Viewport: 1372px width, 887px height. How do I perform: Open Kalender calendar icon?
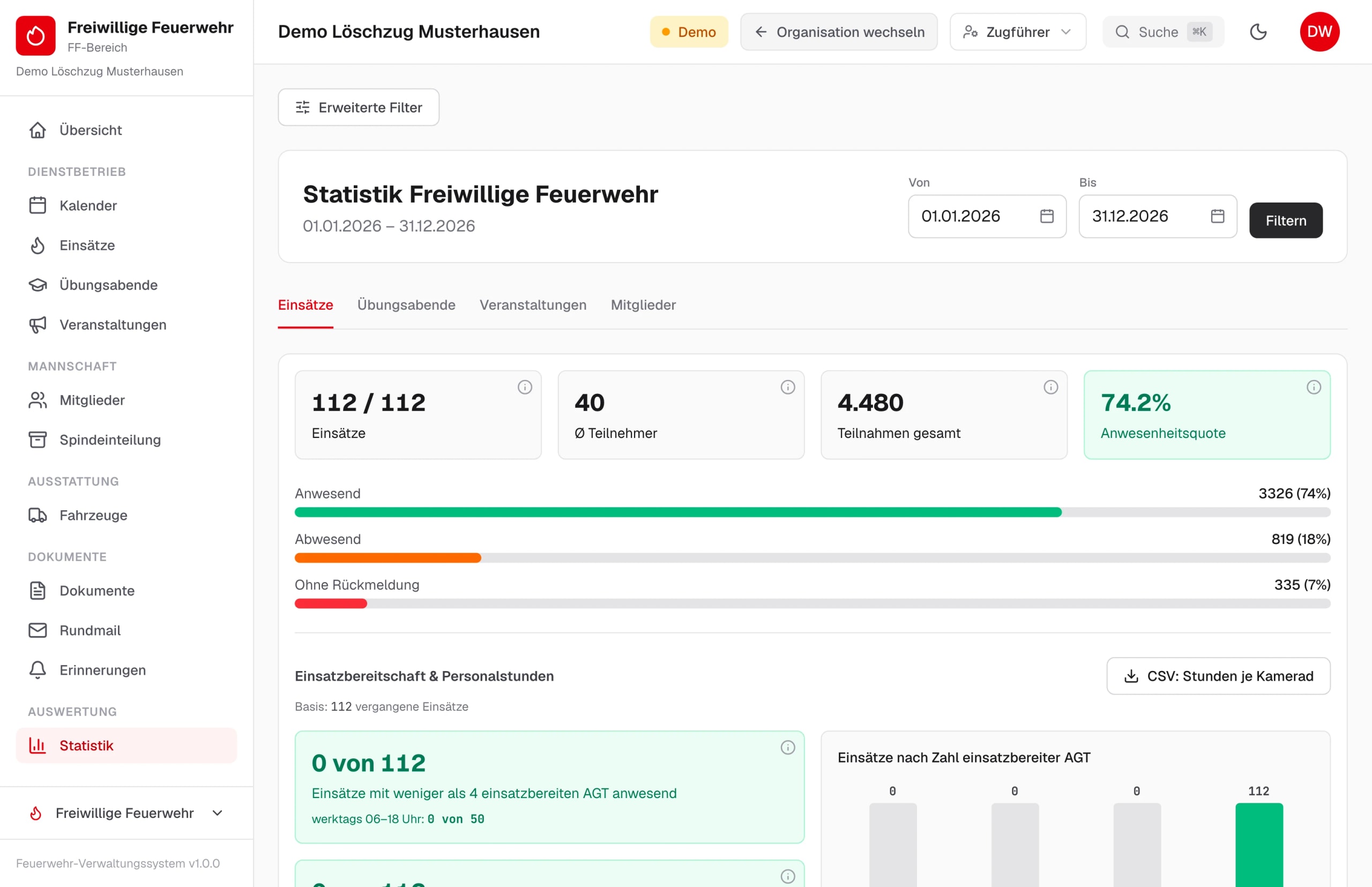38,206
